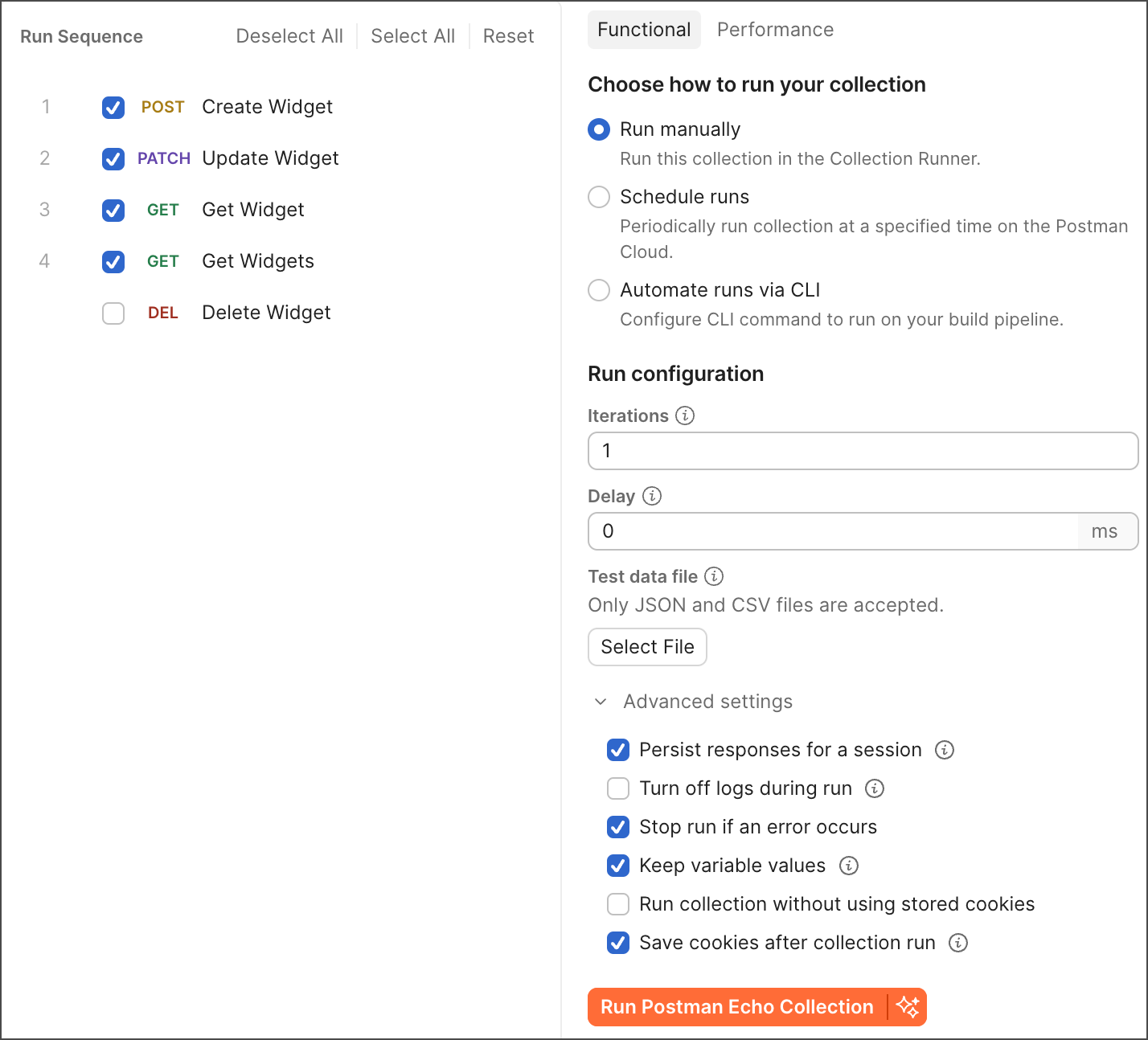This screenshot has width=1148, height=1040.
Task: Collapse the Advanced settings section
Action: pyautogui.click(x=600, y=702)
